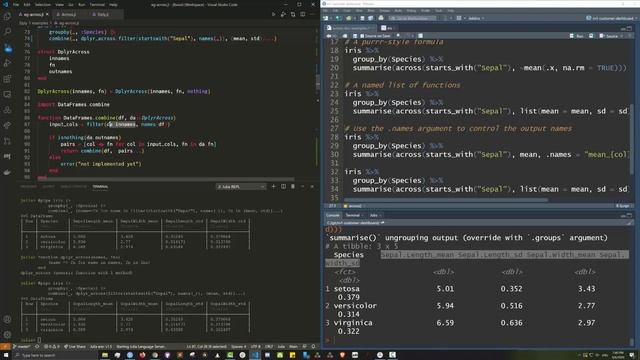640x360 pixels.
Task: Split the VS Code terminal panel
Action: [283, 187]
